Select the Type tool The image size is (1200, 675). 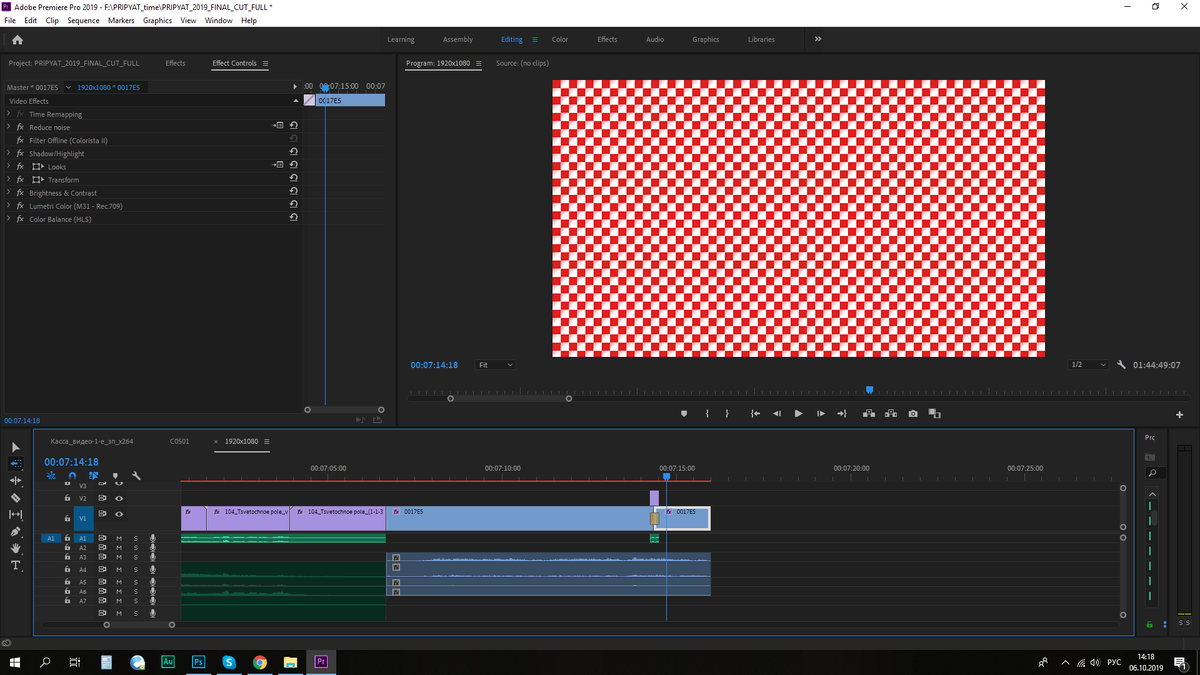(x=15, y=565)
